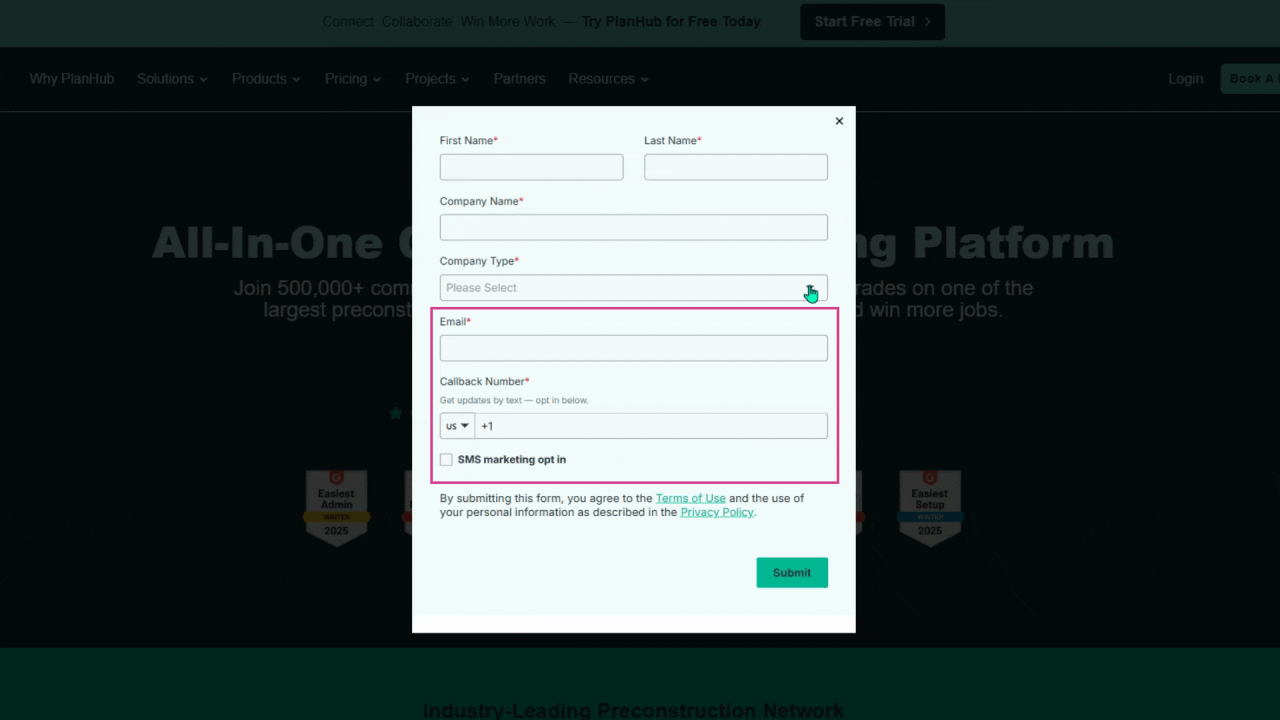Click the Callback Number phone field
1280x720 pixels.
[651, 426]
